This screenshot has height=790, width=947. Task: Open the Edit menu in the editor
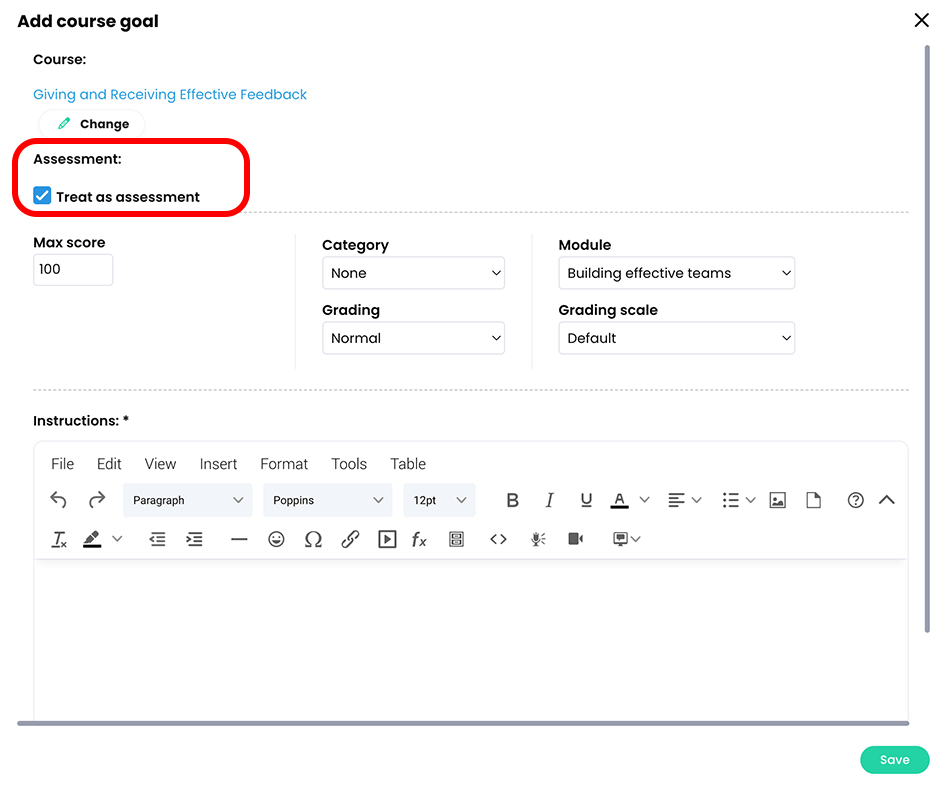click(x=109, y=464)
